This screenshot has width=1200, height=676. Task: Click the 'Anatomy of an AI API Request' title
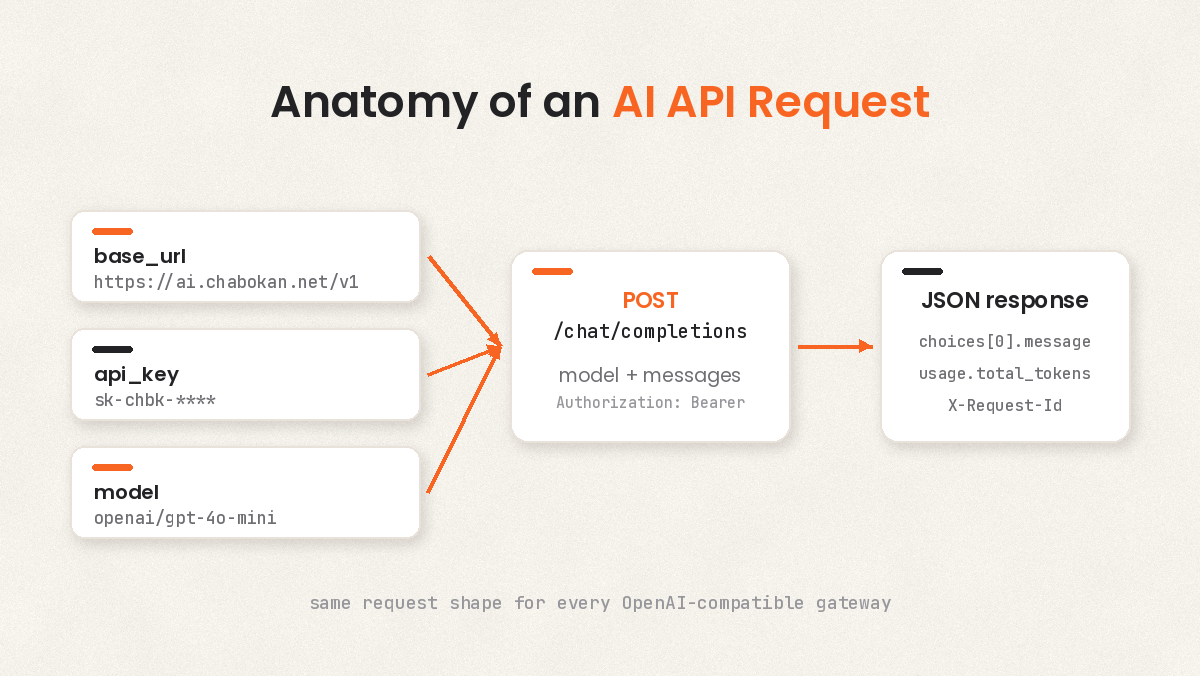coord(600,102)
